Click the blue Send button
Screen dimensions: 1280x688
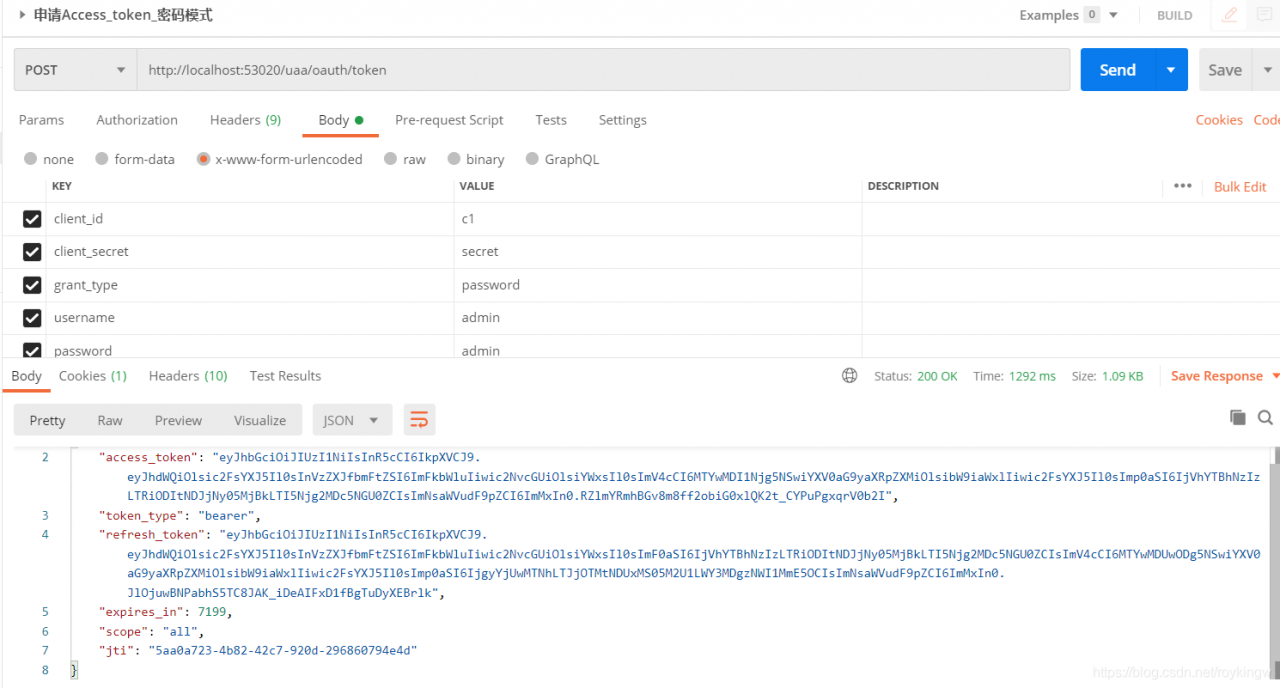pyautogui.click(x=1117, y=70)
